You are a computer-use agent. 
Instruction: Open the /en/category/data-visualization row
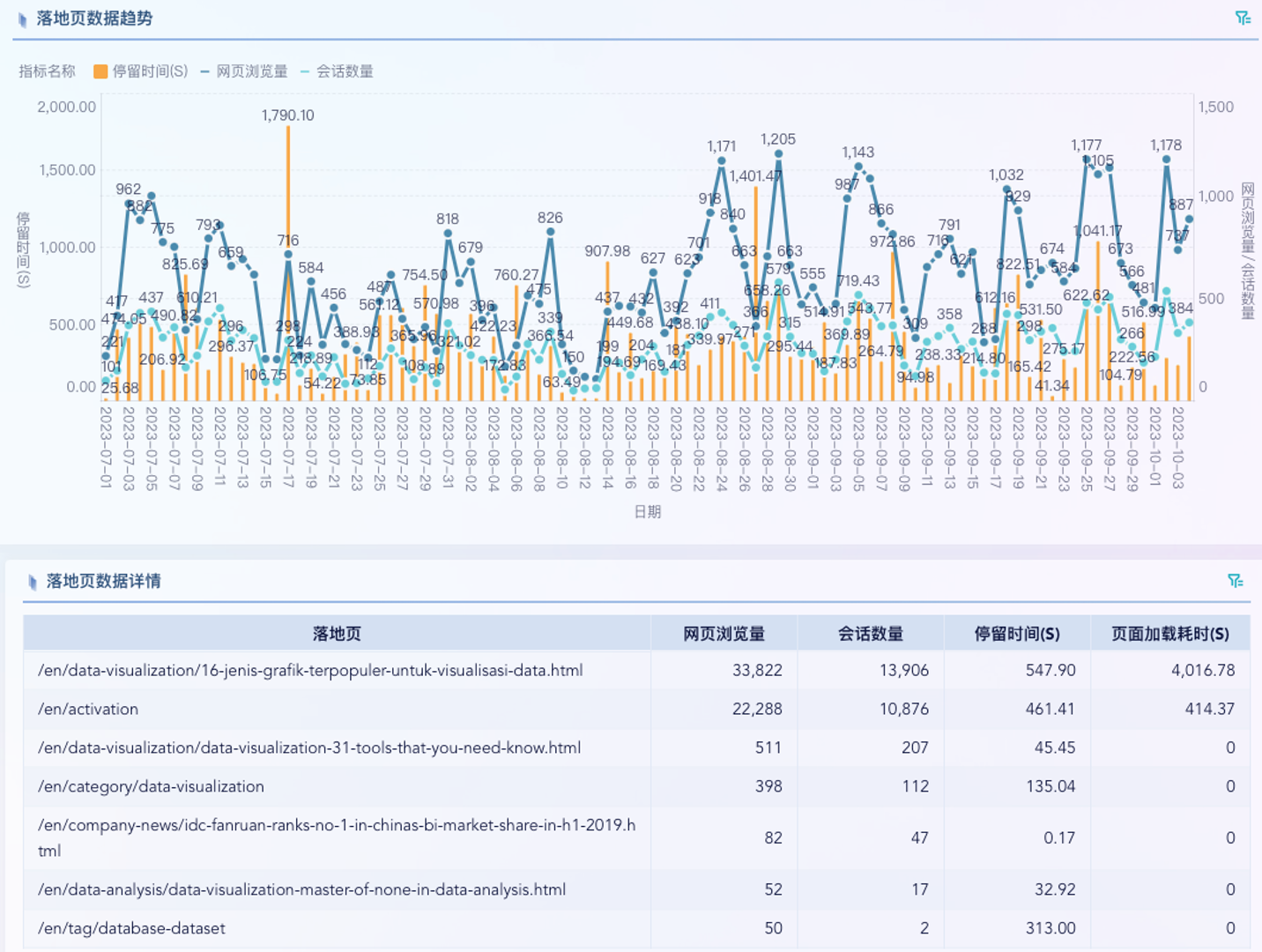151,786
